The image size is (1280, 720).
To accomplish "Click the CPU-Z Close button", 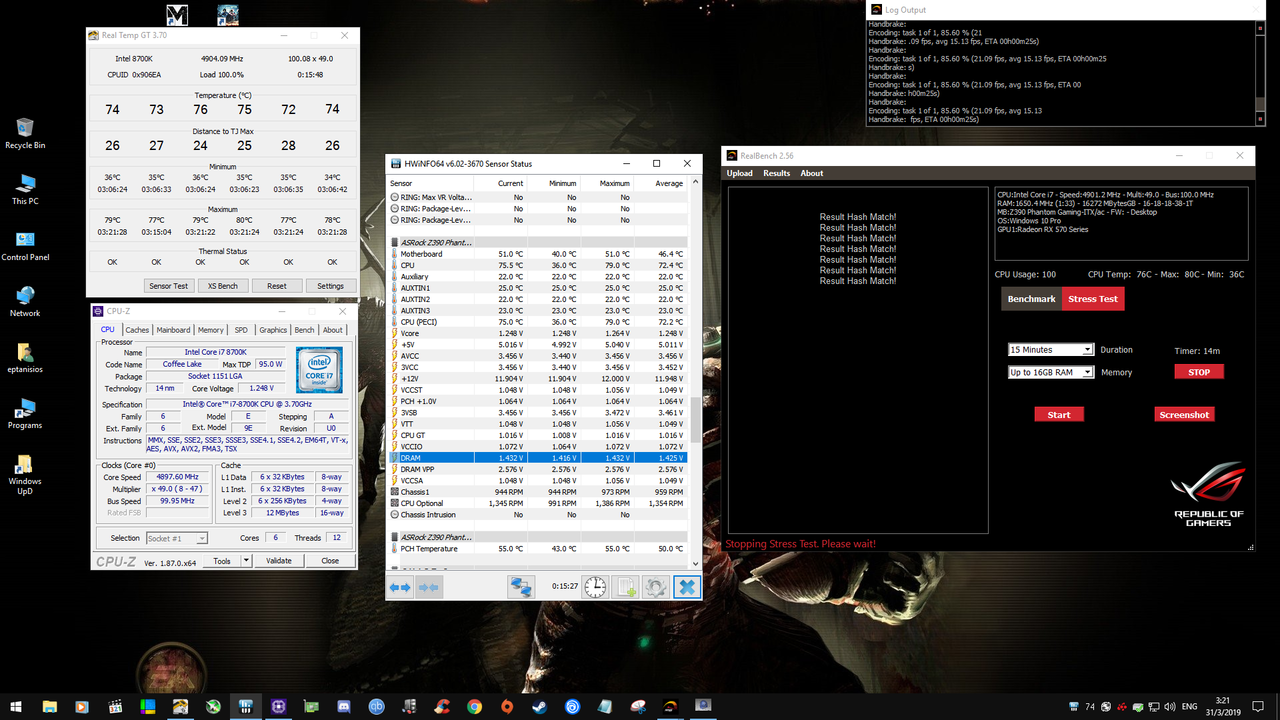I will tap(330, 560).
